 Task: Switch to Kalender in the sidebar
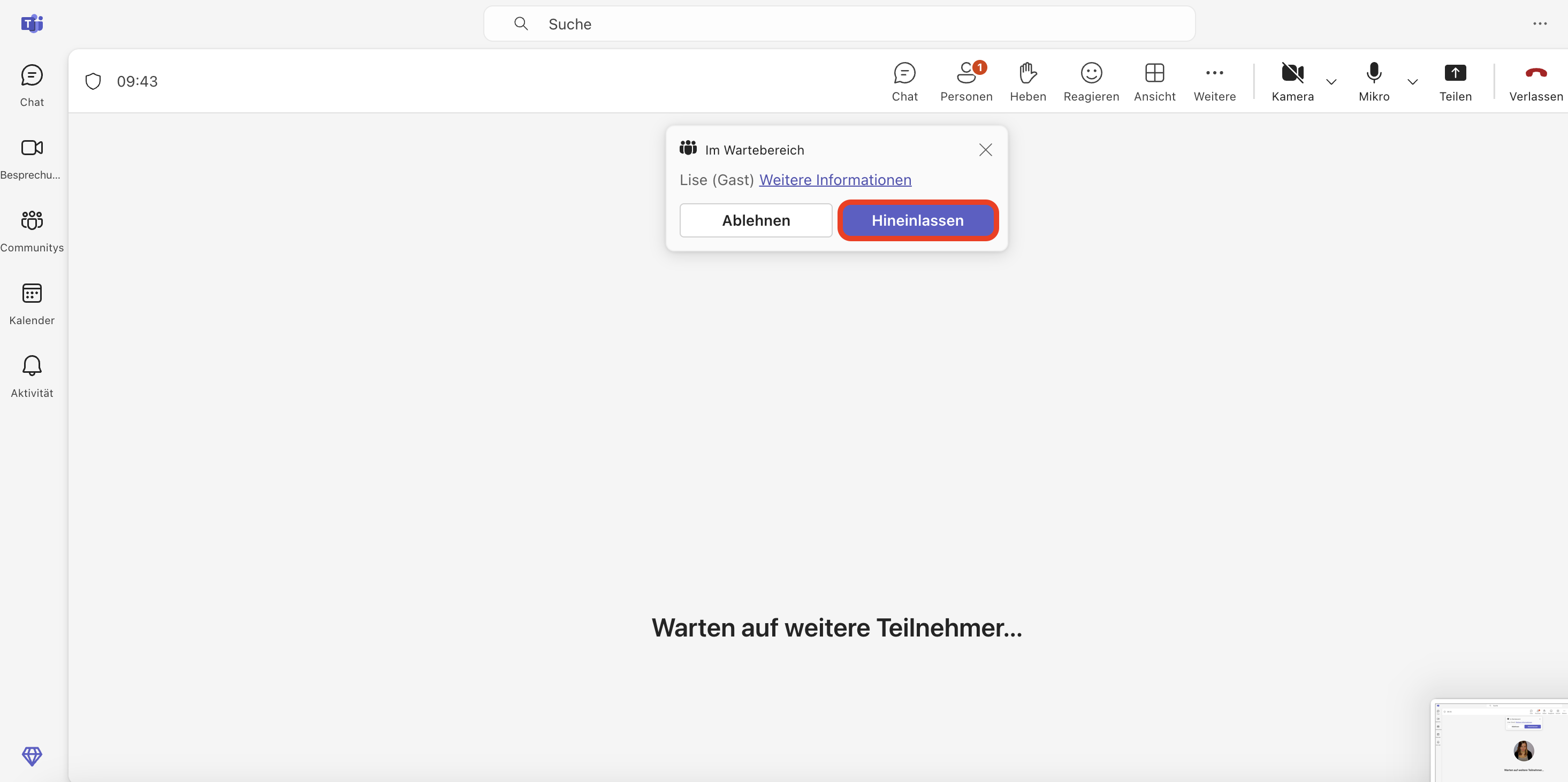click(x=32, y=303)
